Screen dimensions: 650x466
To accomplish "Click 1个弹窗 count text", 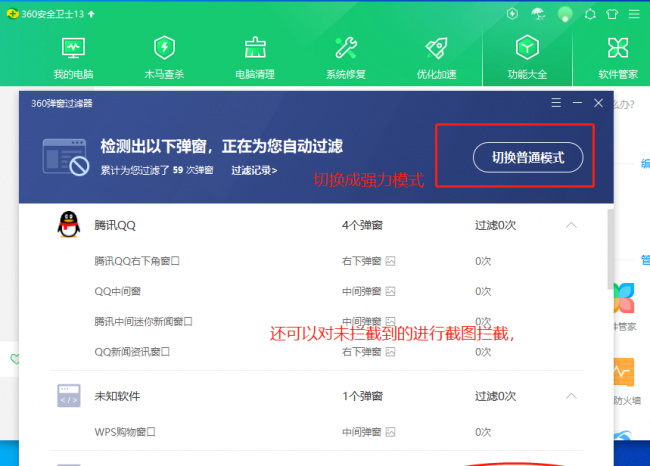I will (x=362, y=396).
